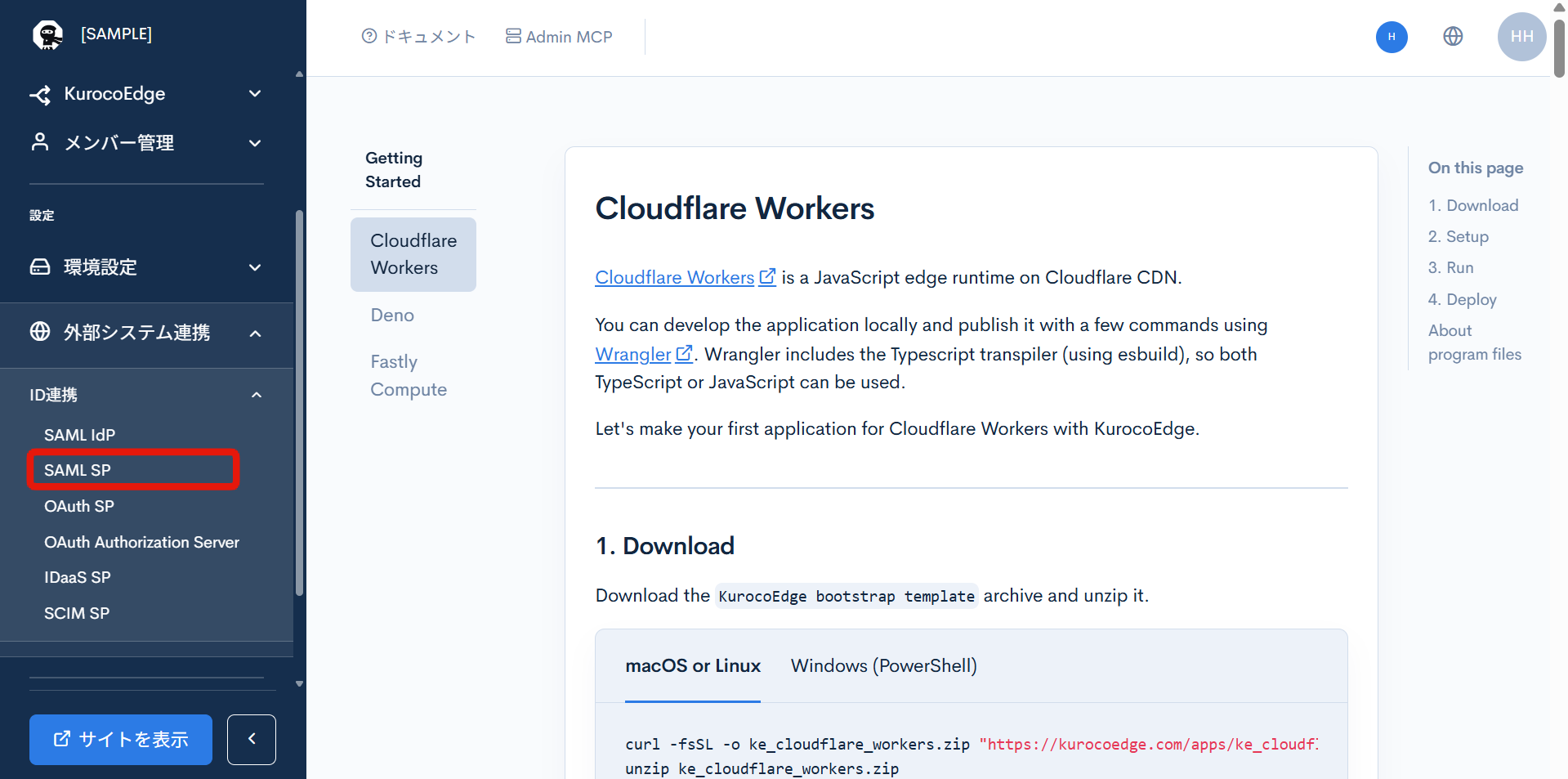This screenshot has height=779, width=1568.
Task: Click the sidebar vertical scrollbar thumb
Action: tap(299, 402)
